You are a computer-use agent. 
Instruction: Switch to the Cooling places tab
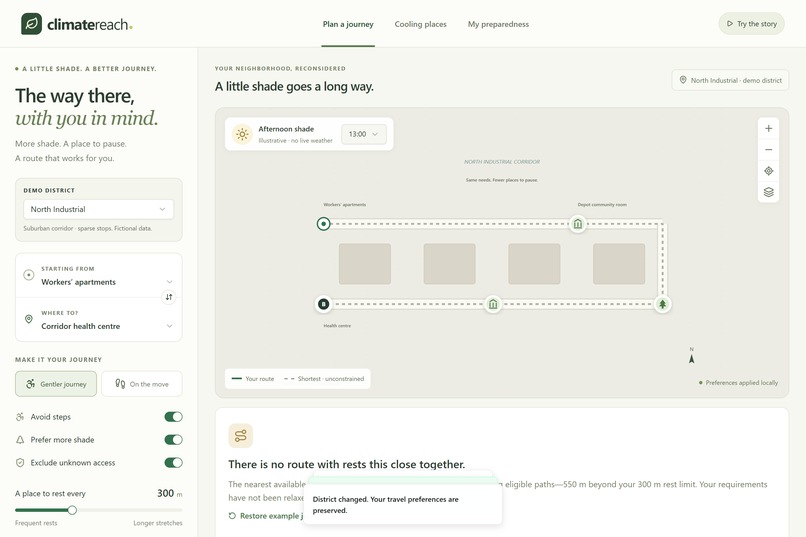tap(420, 24)
